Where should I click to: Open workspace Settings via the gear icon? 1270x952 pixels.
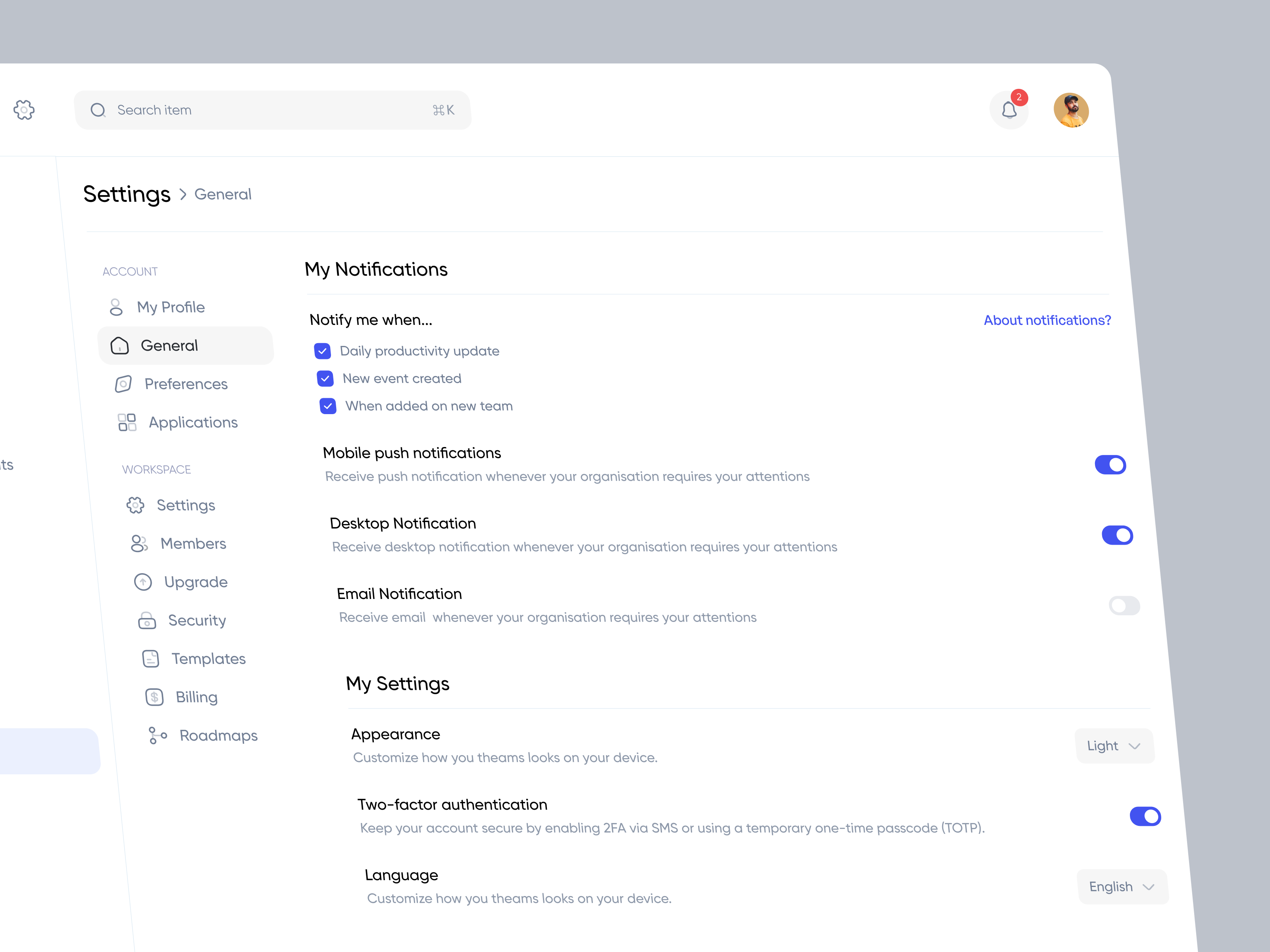click(x=135, y=505)
